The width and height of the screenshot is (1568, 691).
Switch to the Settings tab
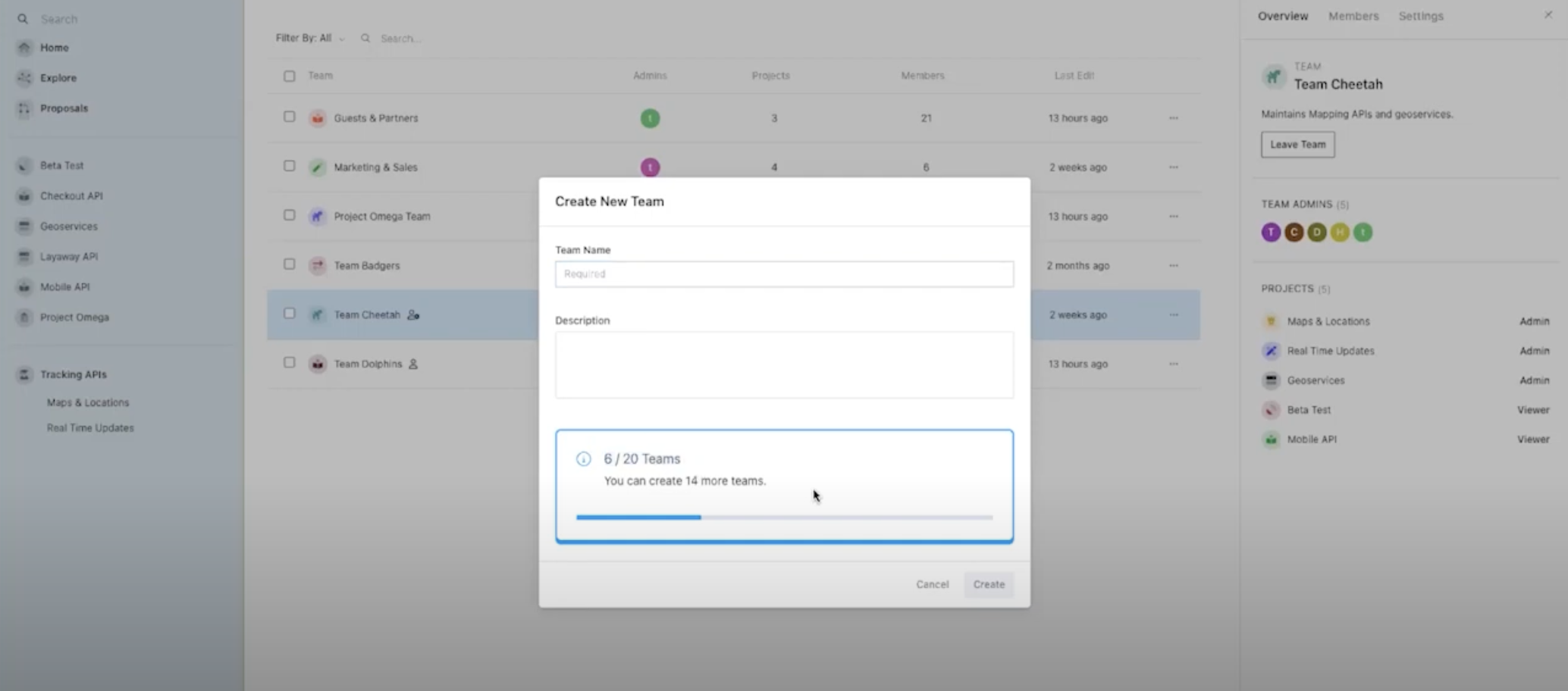click(1421, 16)
